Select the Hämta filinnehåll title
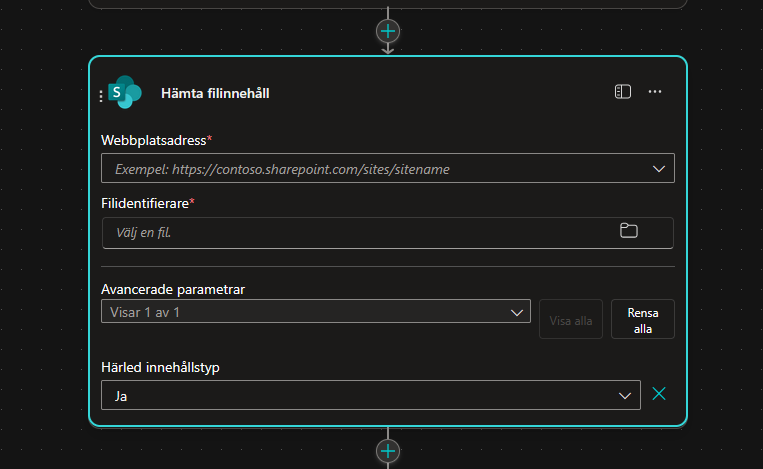Viewport: 763px width, 469px height. tap(215, 93)
